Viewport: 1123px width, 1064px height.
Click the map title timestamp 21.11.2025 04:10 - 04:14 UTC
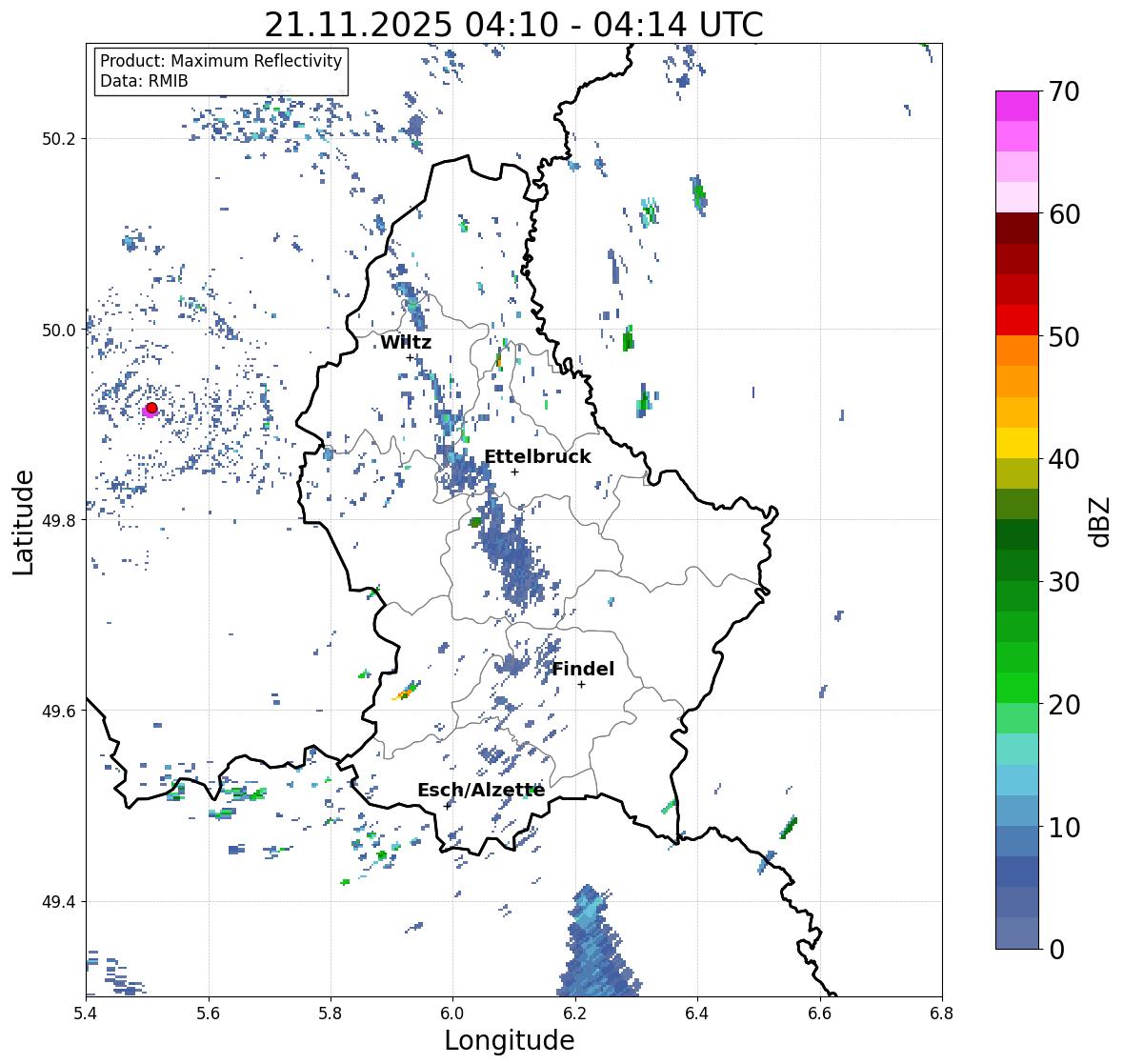513,25
